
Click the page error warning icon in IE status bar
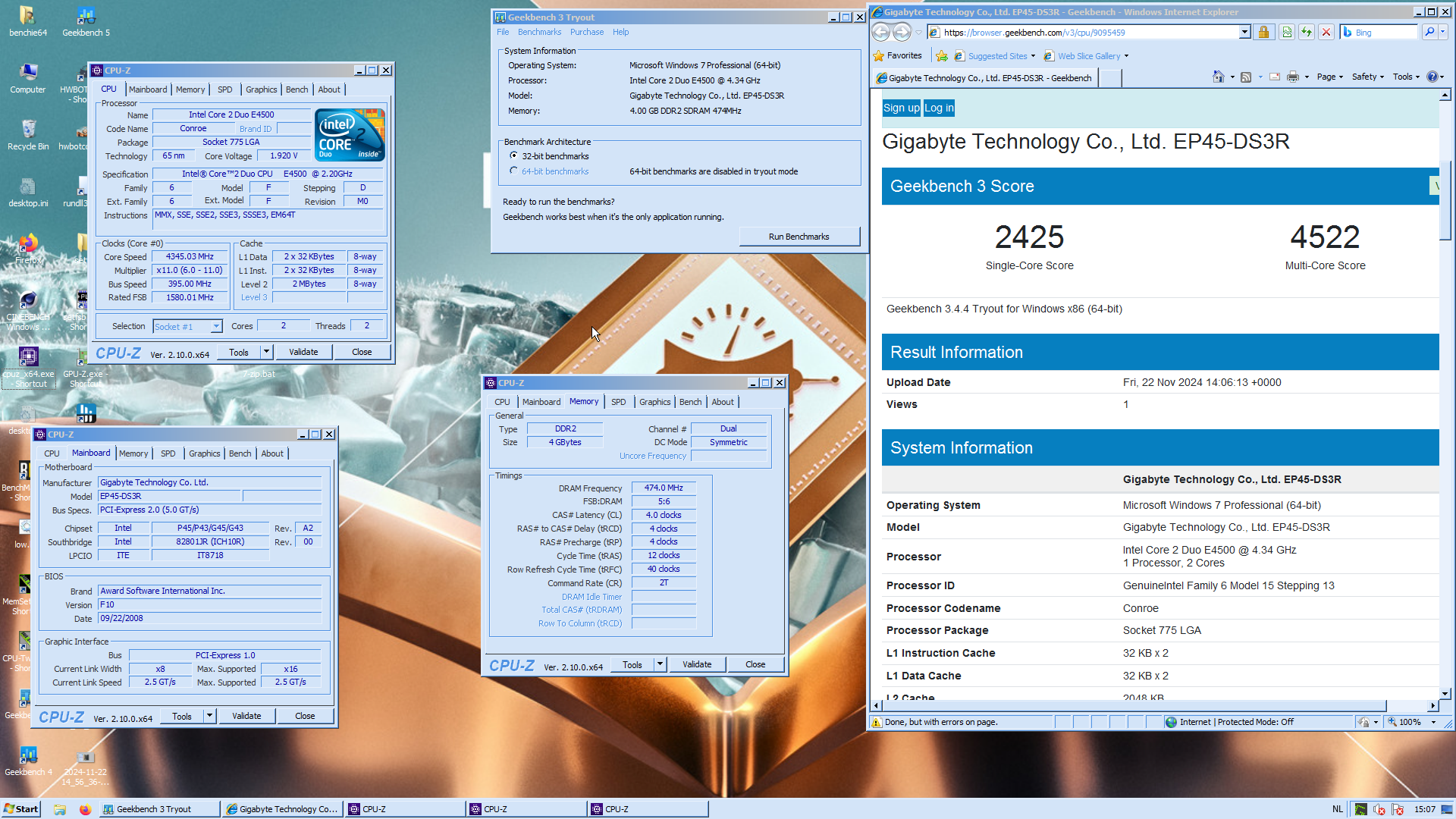[877, 722]
